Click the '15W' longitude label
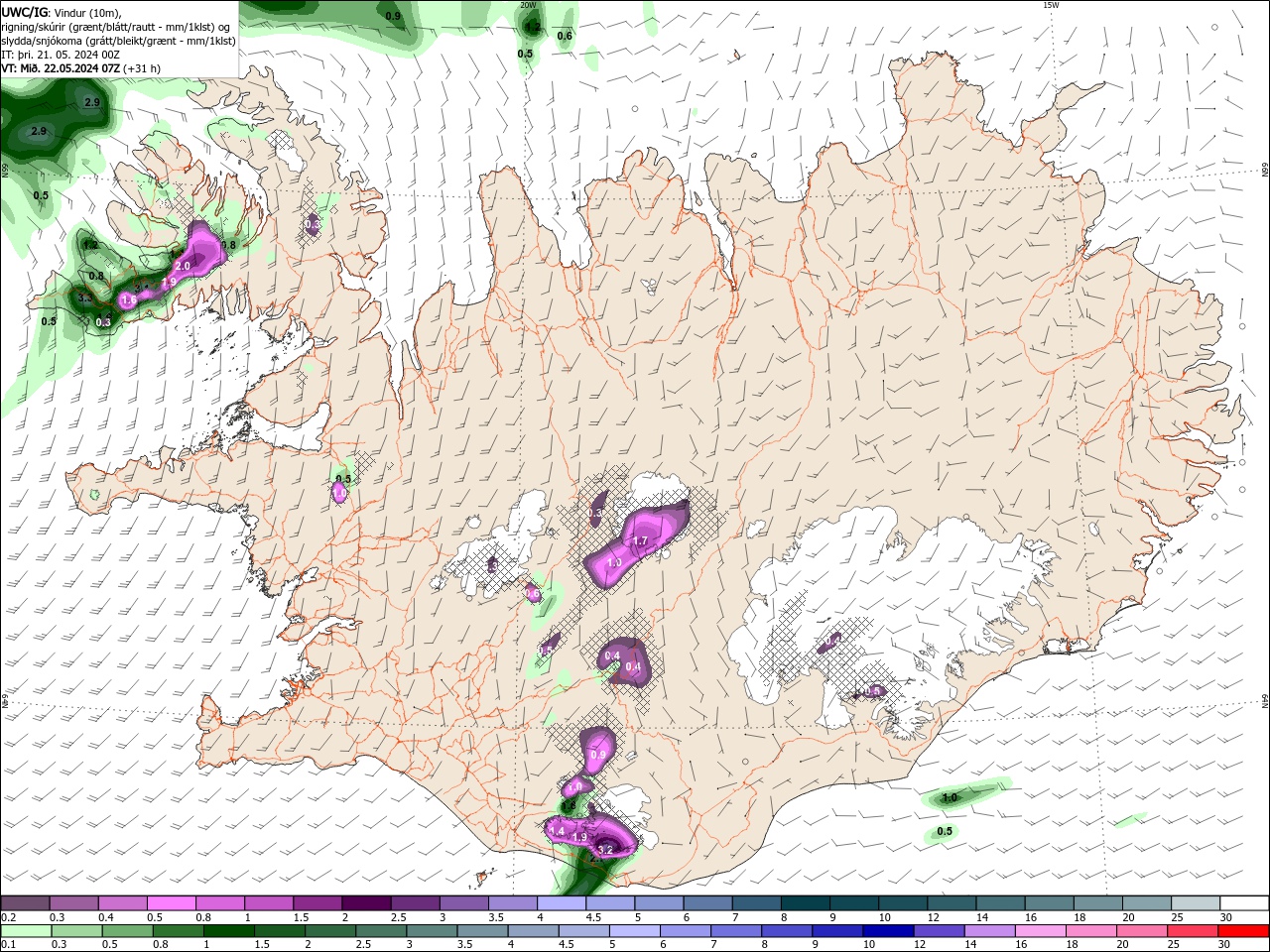 tap(1051, 5)
